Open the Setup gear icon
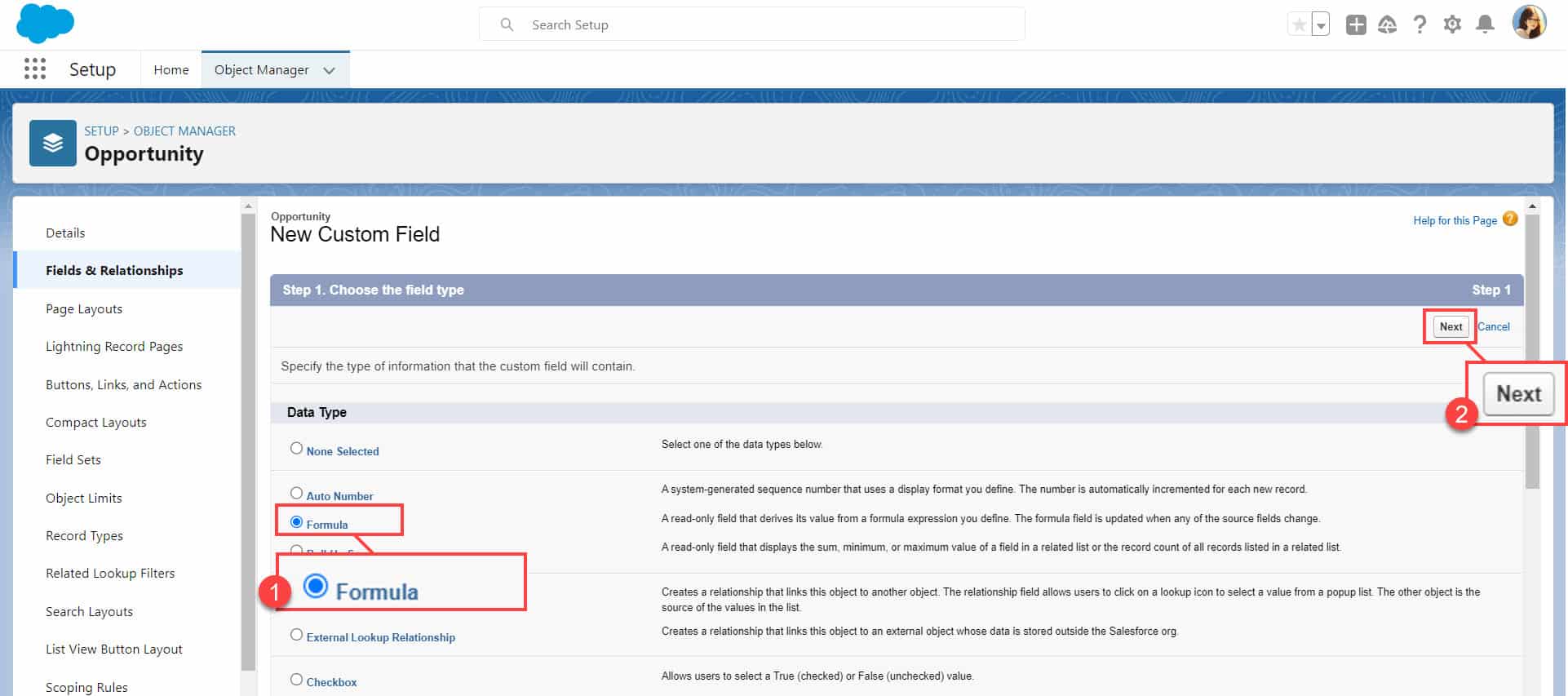 click(1452, 24)
